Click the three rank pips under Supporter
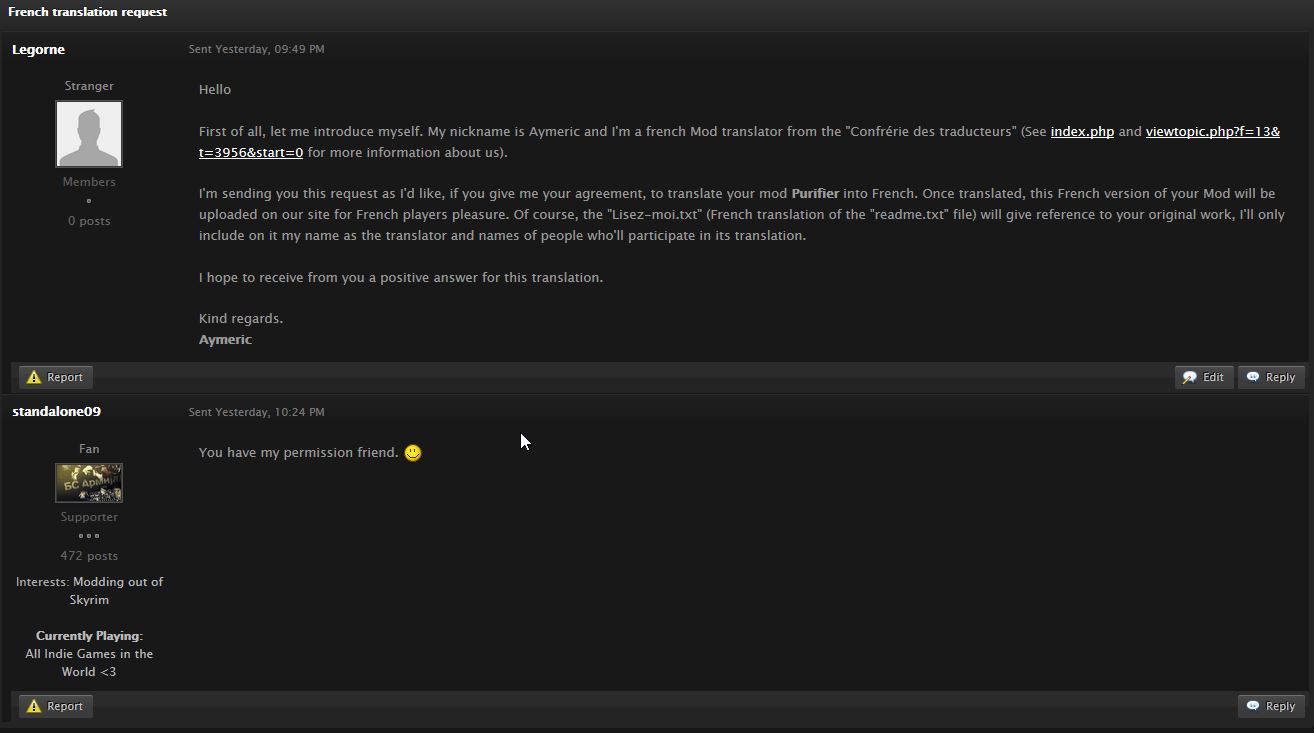 click(89, 536)
